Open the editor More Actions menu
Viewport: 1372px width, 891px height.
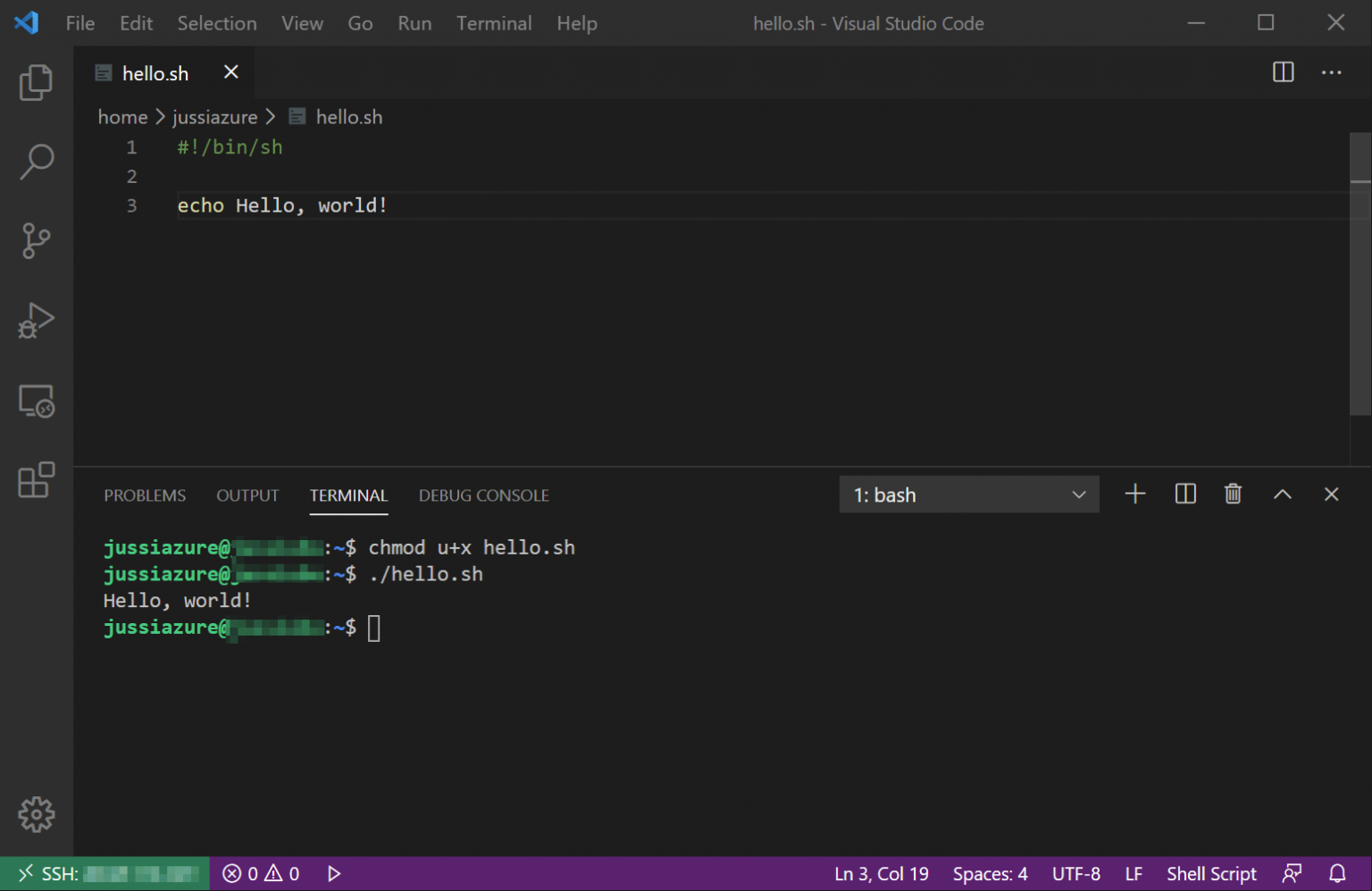(x=1331, y=72)
